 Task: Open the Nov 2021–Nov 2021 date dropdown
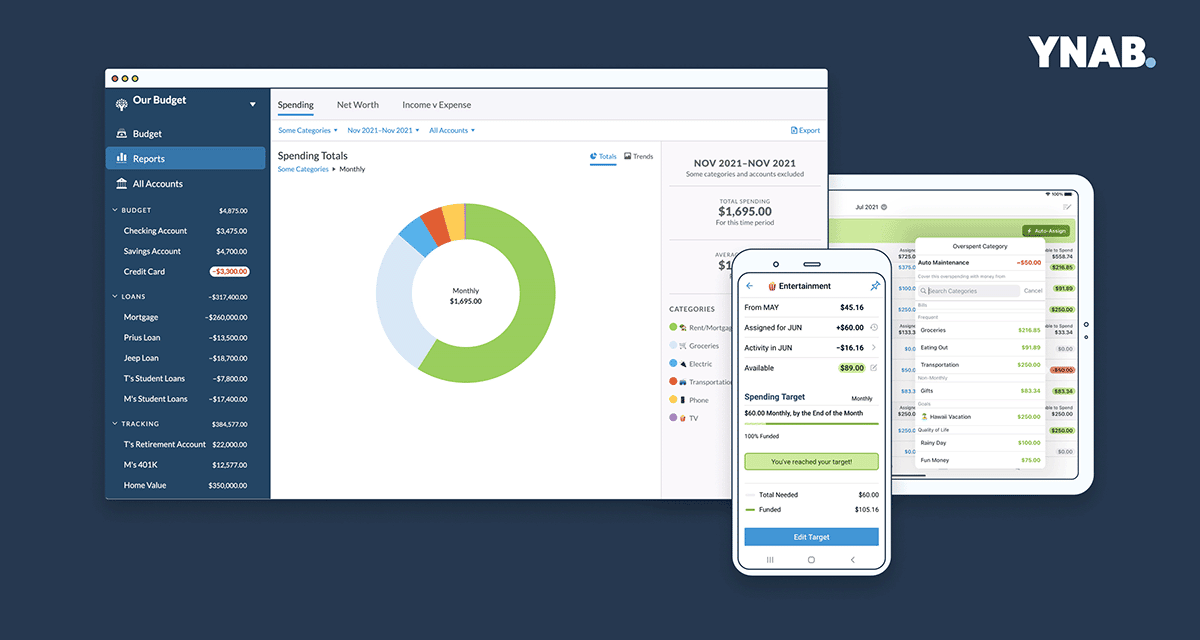coord(383,130)
